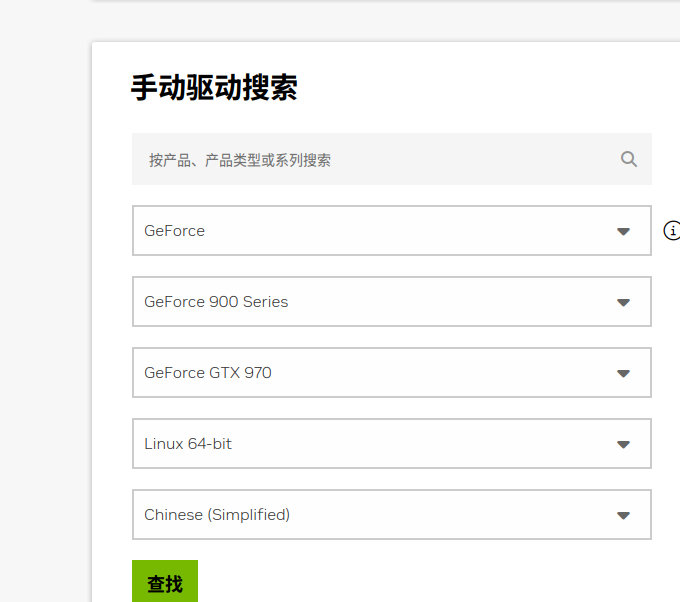Viewport: 680px width, 602px height.
Task: Click the 手动驱动搜索 heading text
Action: click(x=214, y=88)
